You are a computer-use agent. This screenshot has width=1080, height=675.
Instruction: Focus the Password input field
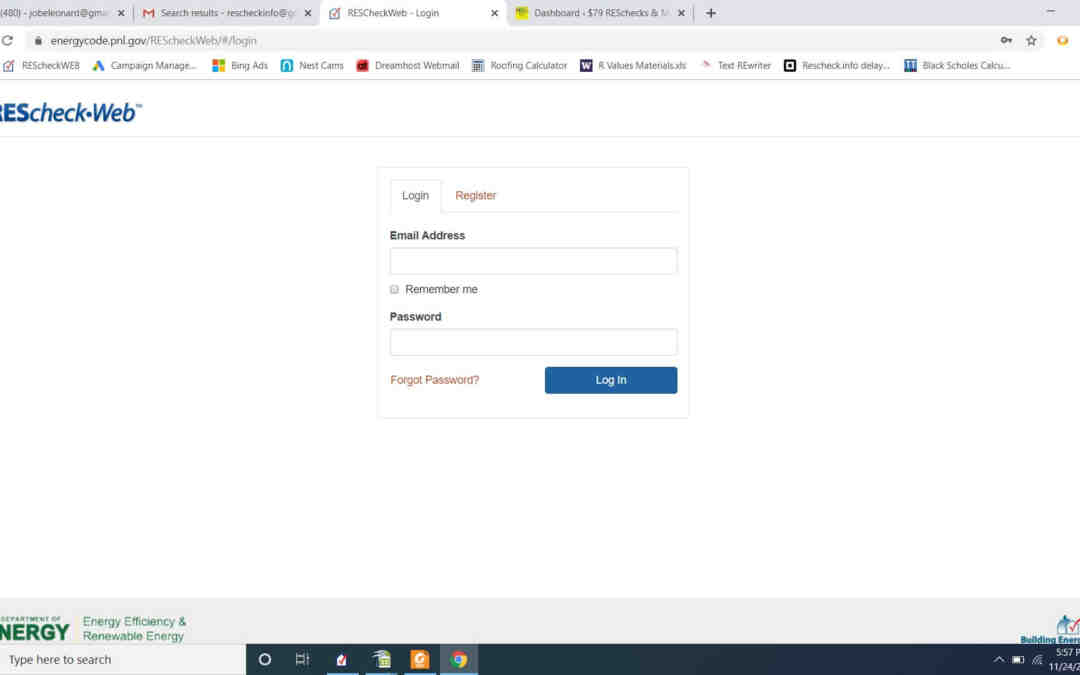click(x=533, y=342)
